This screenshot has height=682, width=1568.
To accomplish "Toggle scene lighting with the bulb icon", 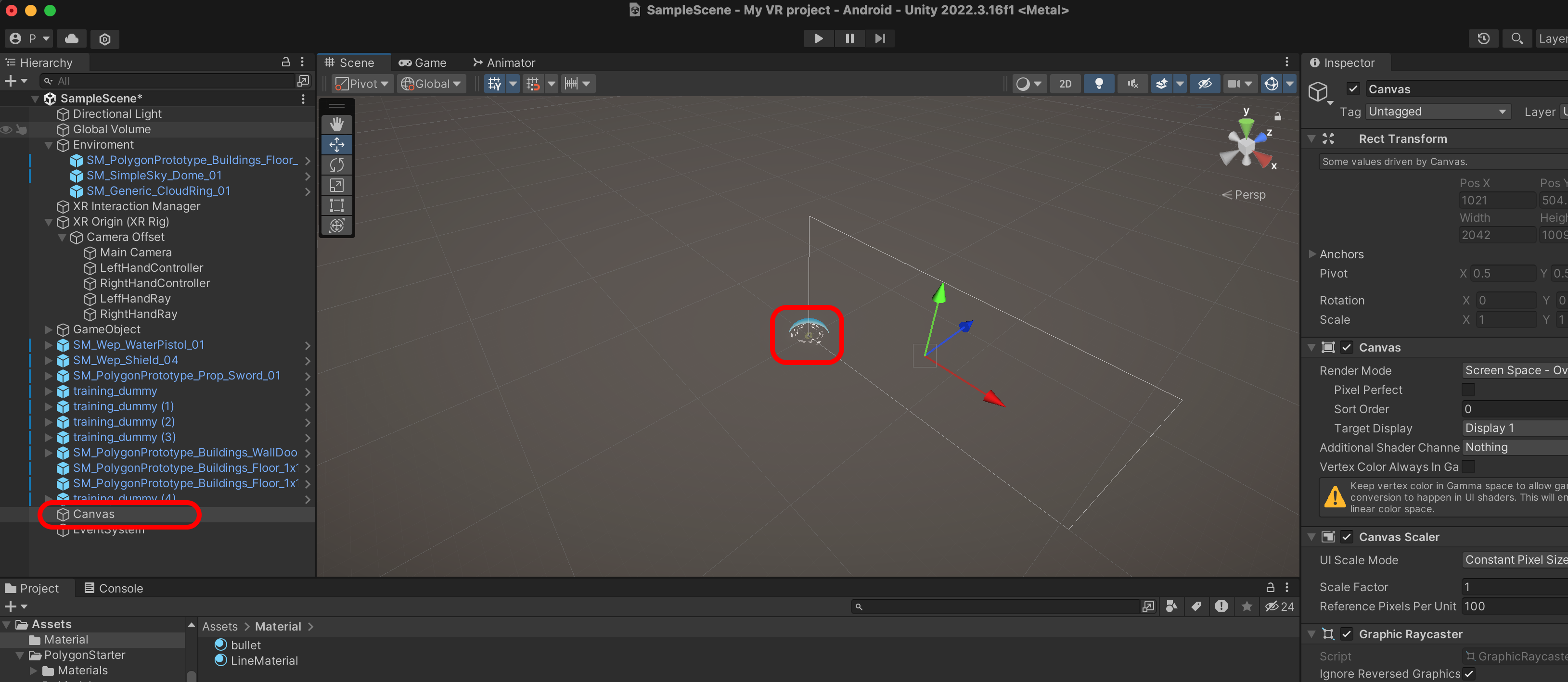I will tap(1099, 84).
